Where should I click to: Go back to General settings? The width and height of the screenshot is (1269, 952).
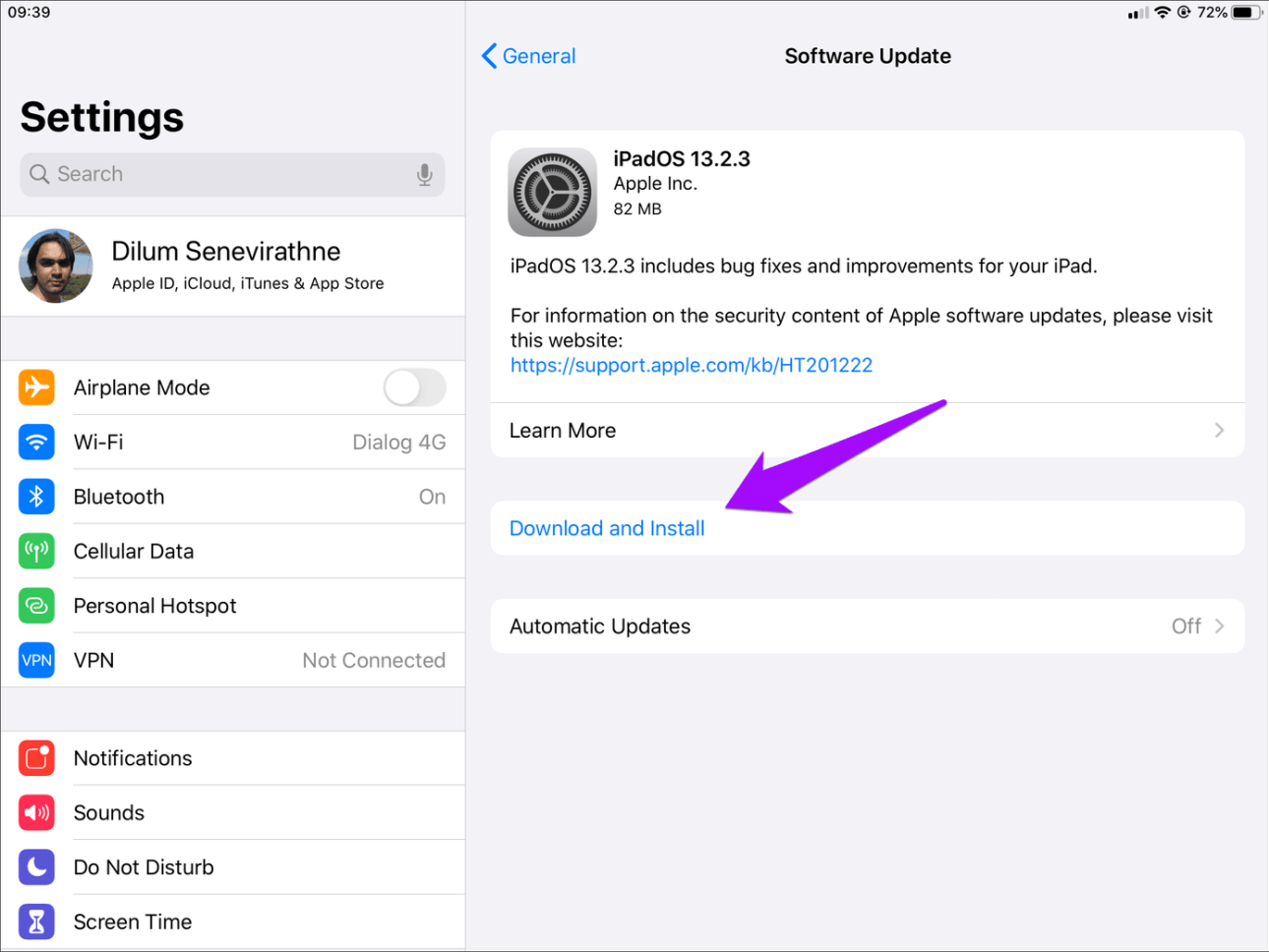[529, 56]
